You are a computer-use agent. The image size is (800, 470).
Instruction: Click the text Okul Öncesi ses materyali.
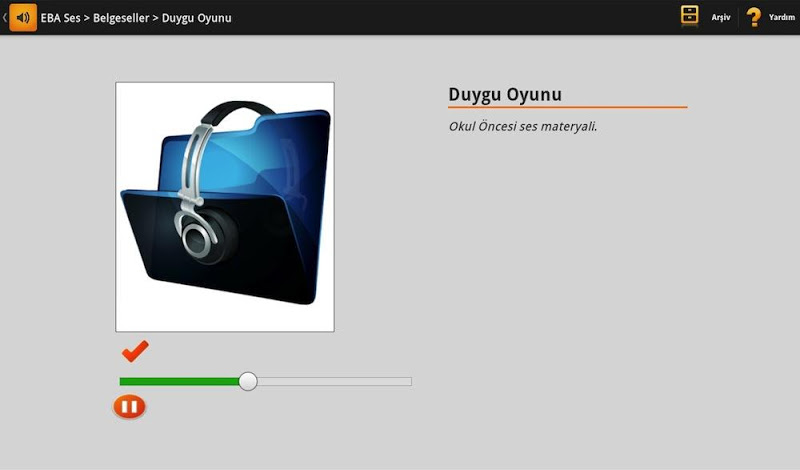coord(523,127)
